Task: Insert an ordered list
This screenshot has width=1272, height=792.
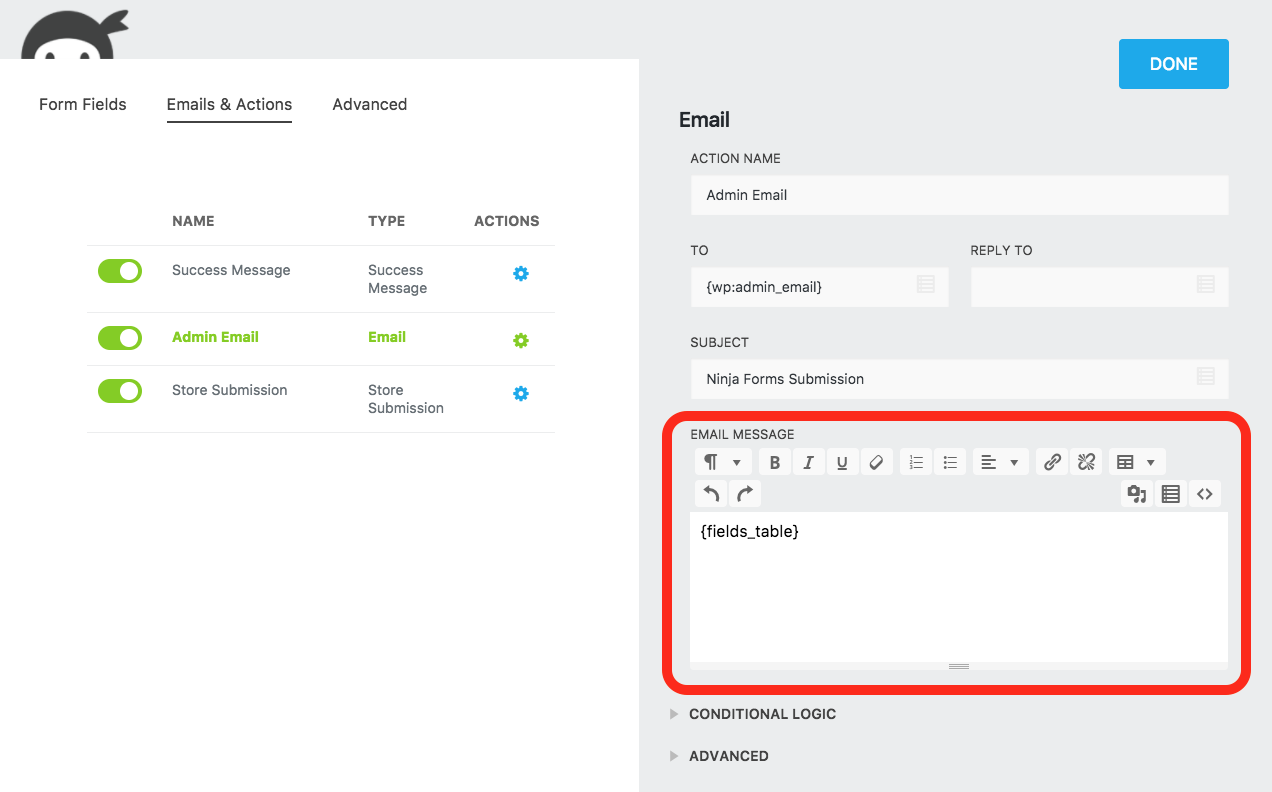Action: pos(915,461)
